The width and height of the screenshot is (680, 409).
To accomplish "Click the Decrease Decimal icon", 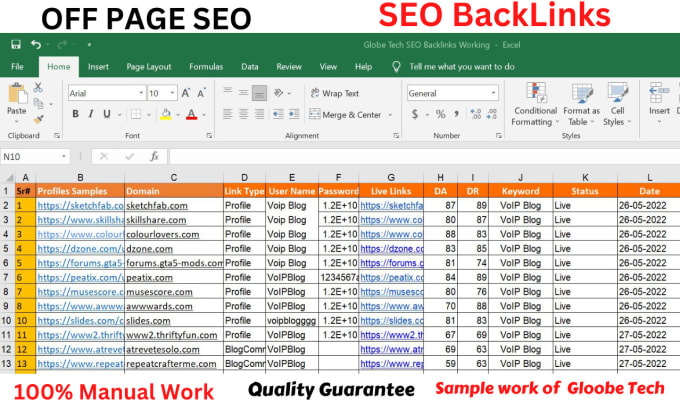I will (x=492, y=114).
